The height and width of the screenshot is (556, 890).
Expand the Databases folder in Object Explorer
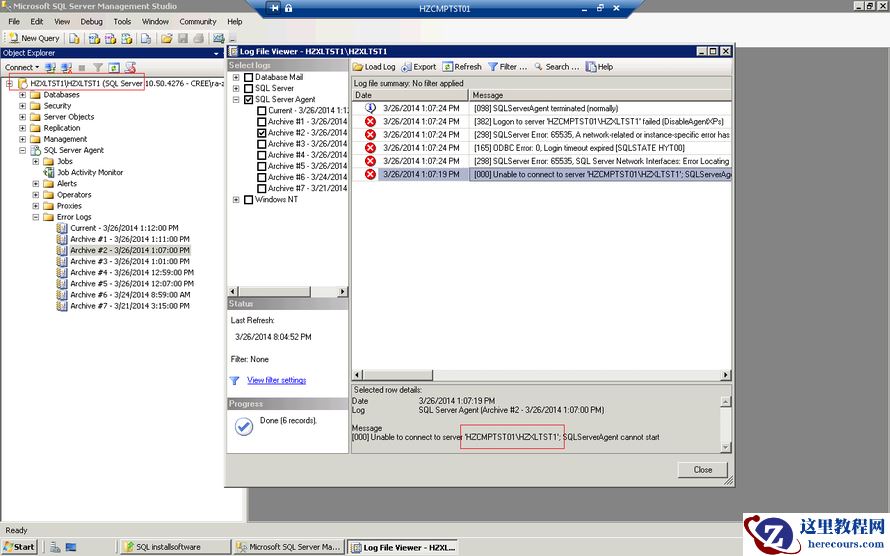click(23, 95)
